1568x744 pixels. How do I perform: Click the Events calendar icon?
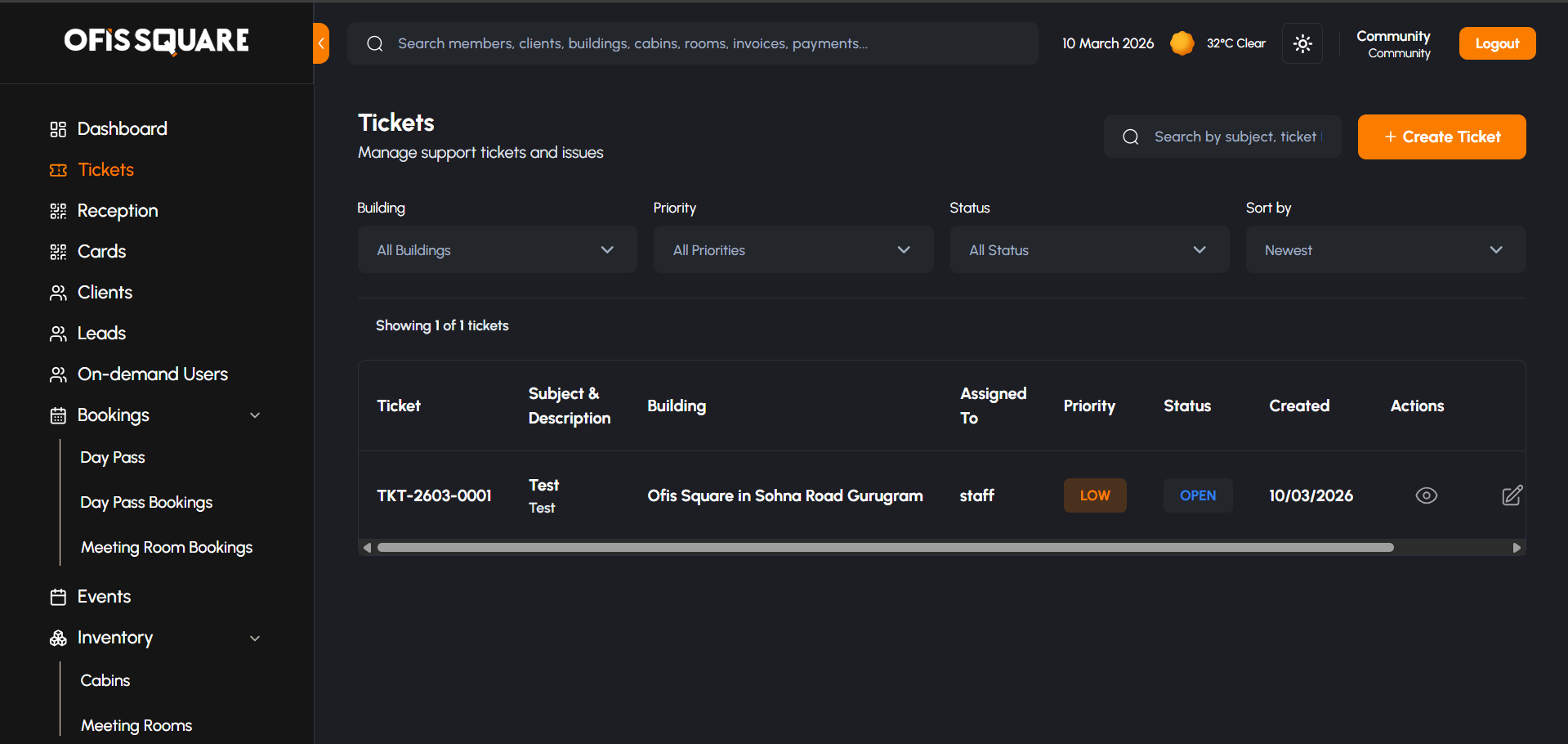pyautogui.click(x=58, y=597)
